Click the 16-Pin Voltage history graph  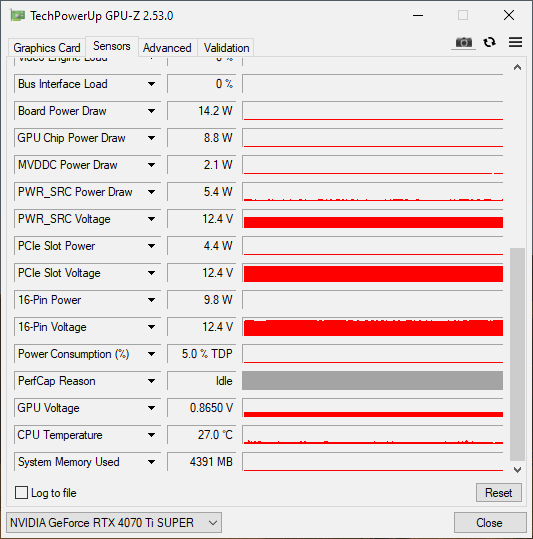coord(373,327)
